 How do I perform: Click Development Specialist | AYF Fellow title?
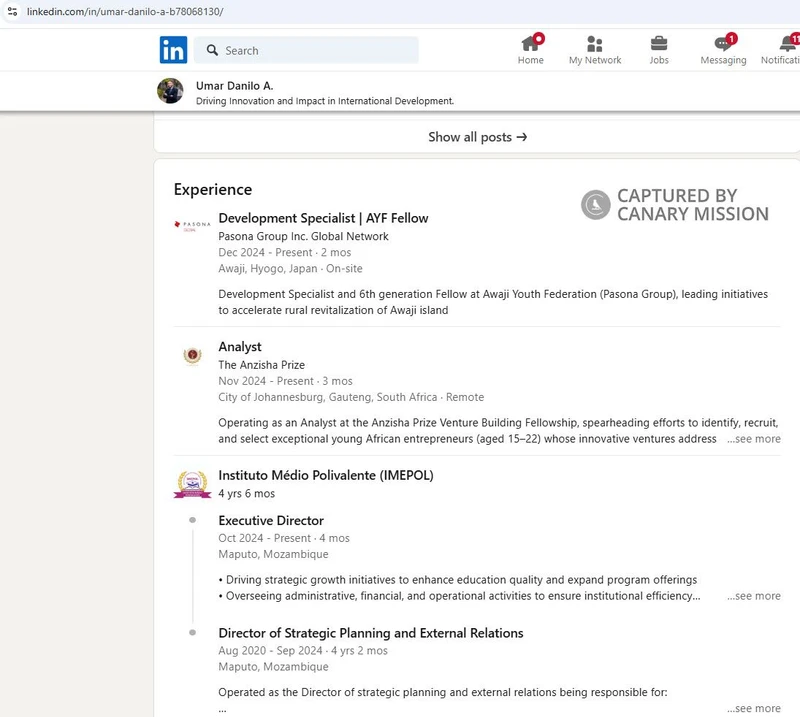(x=323, y=218)
